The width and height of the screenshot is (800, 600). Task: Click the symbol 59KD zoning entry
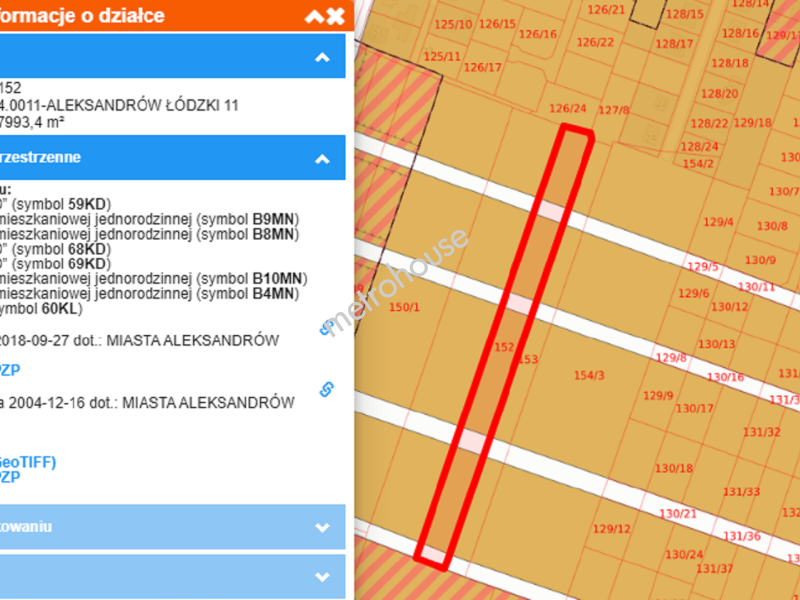56,205
